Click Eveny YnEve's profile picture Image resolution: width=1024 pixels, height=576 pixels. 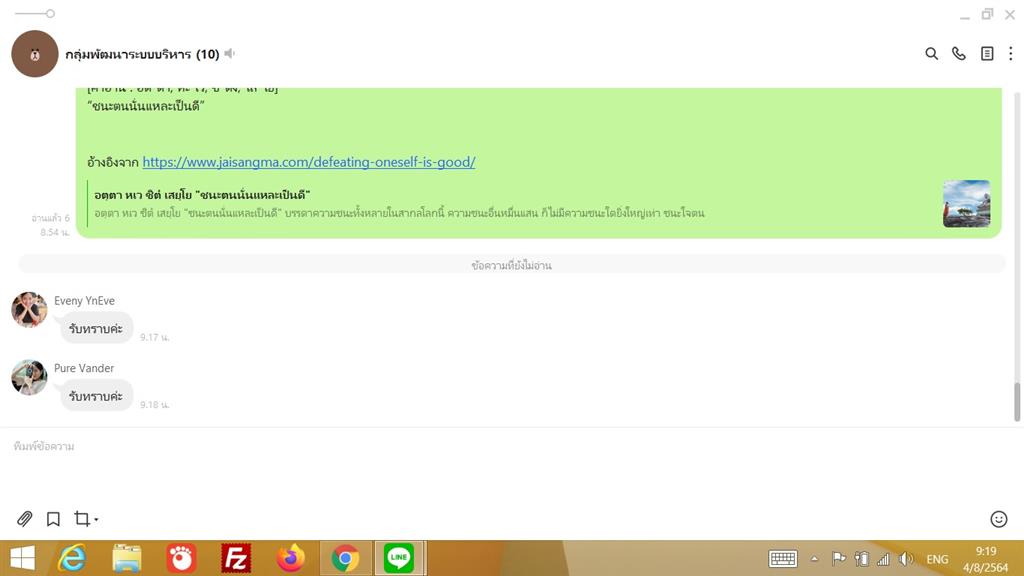point(29,310)
